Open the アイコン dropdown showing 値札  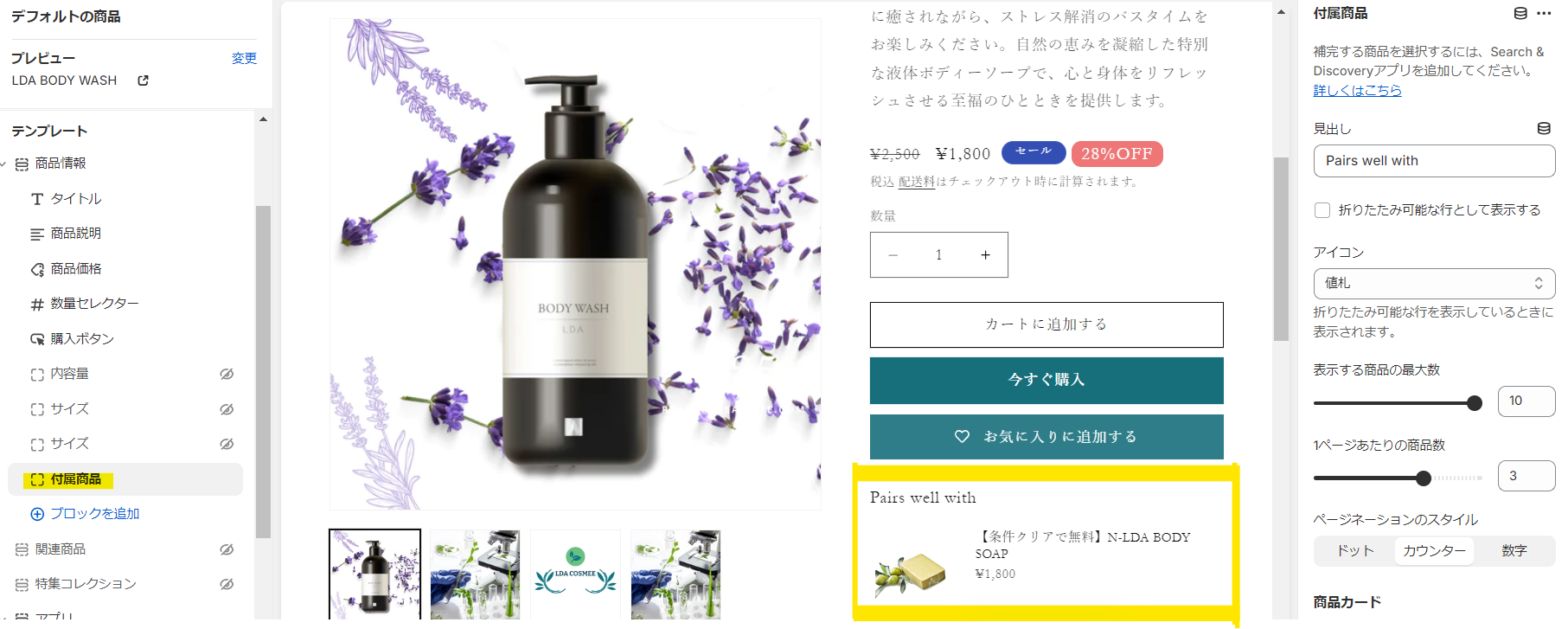[1434, 283]
